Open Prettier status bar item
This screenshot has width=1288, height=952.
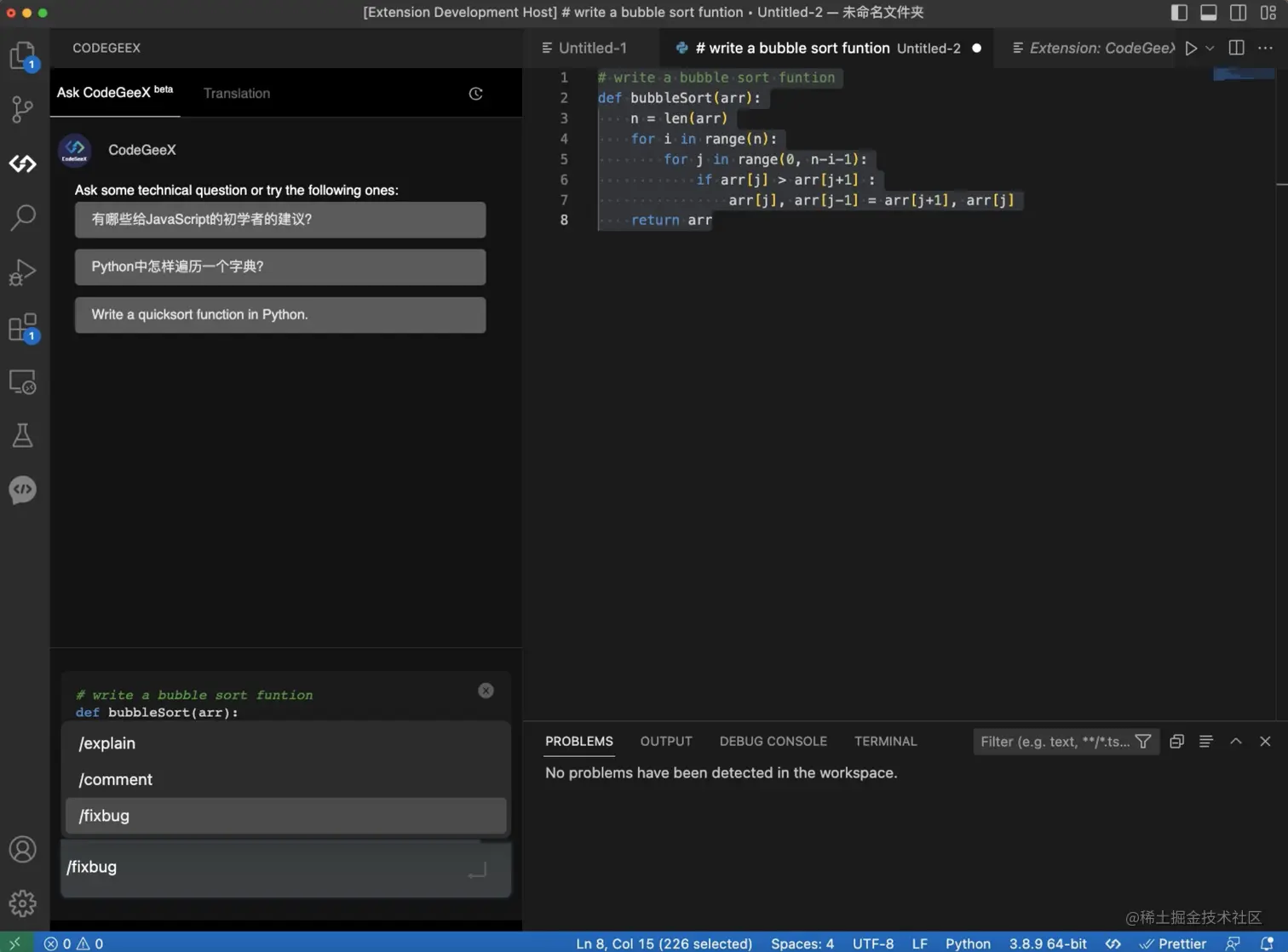[x=1173, y=943]
